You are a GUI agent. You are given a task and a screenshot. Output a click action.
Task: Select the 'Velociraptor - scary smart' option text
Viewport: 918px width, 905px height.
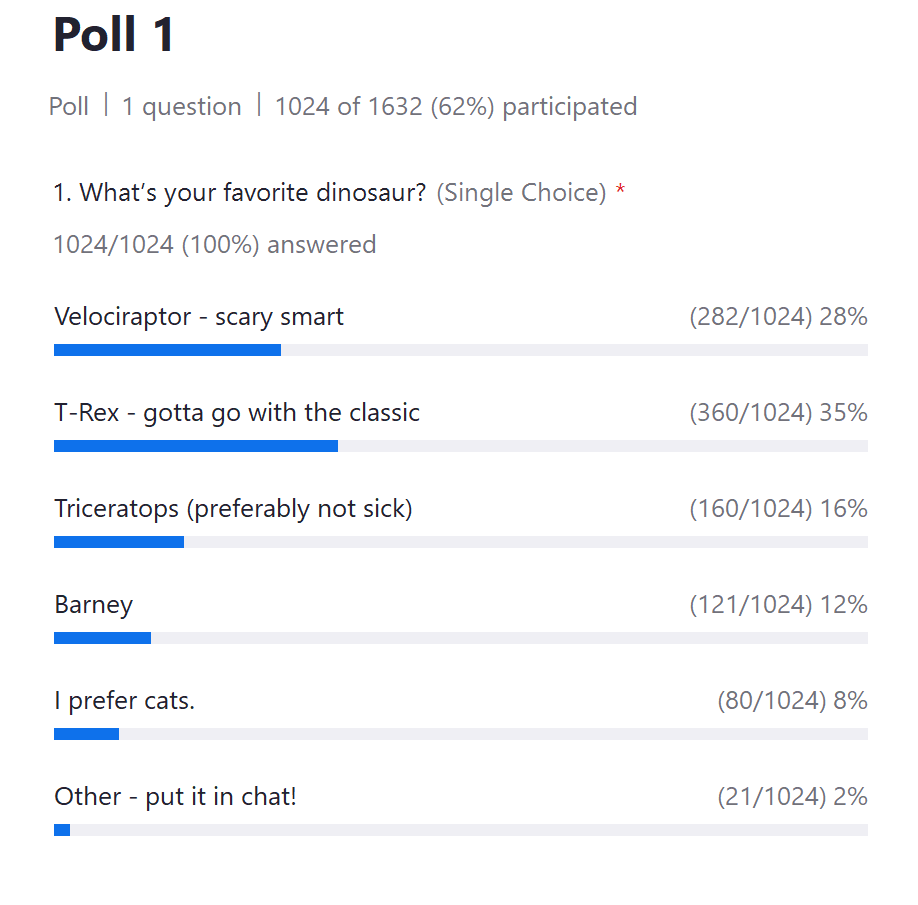click(x=199, y=317)
